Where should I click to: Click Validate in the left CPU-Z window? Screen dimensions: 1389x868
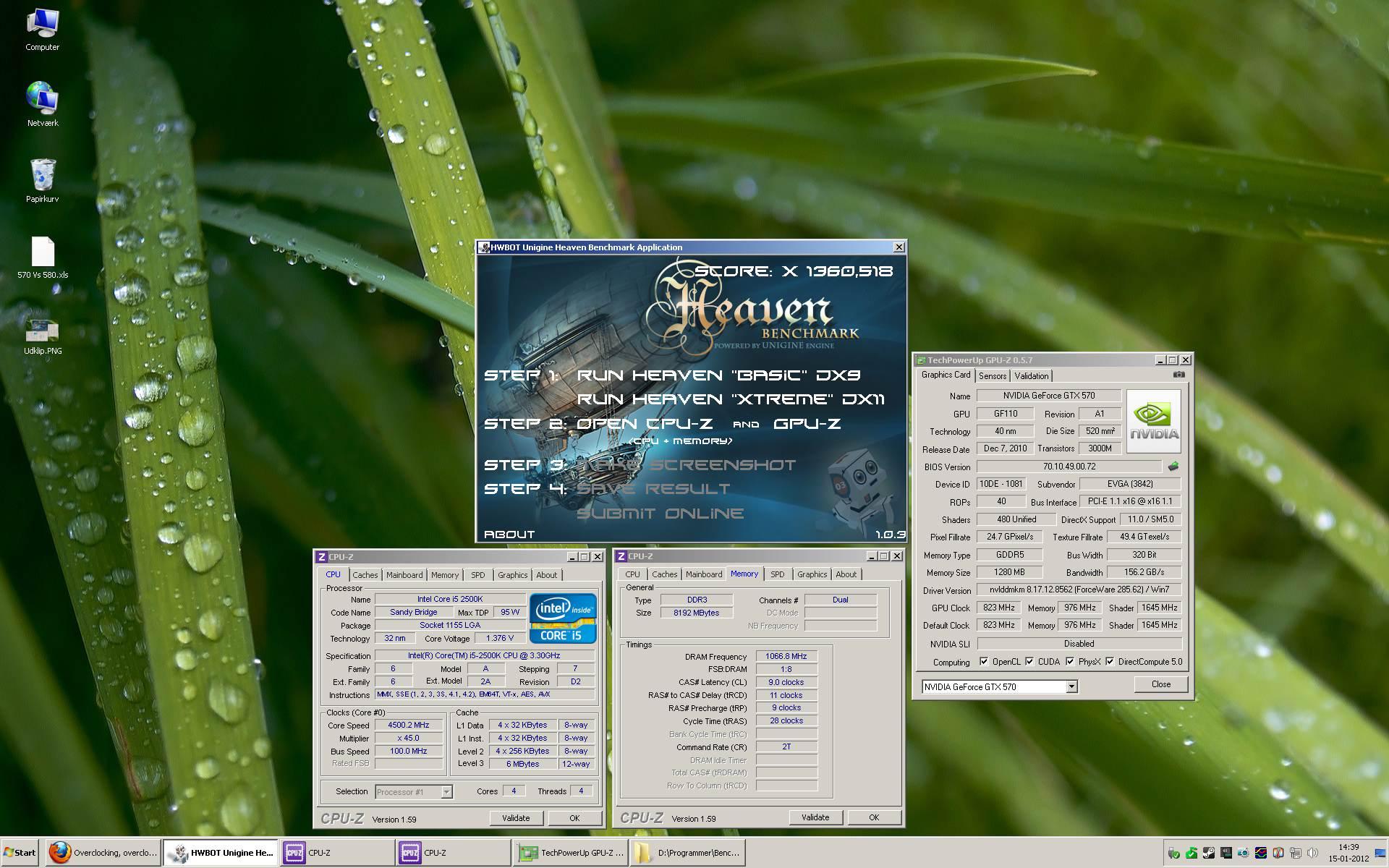tap(516, 817)
